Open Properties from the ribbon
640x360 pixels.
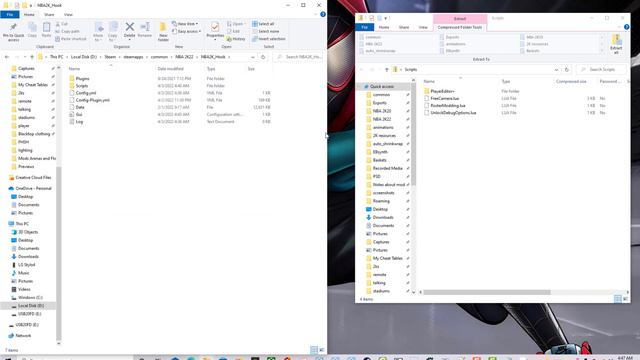(215, 32)
